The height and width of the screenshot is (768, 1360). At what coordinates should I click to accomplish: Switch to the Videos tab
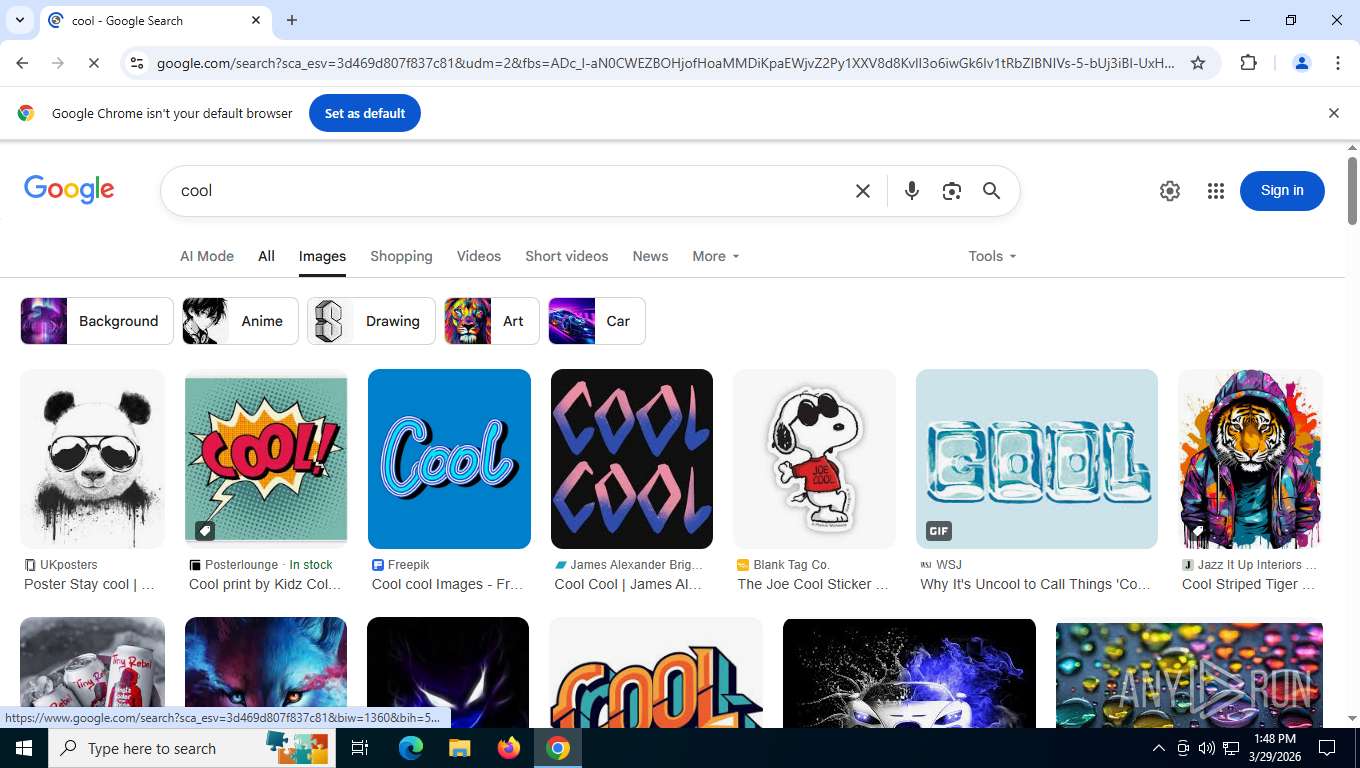point(479,256)
